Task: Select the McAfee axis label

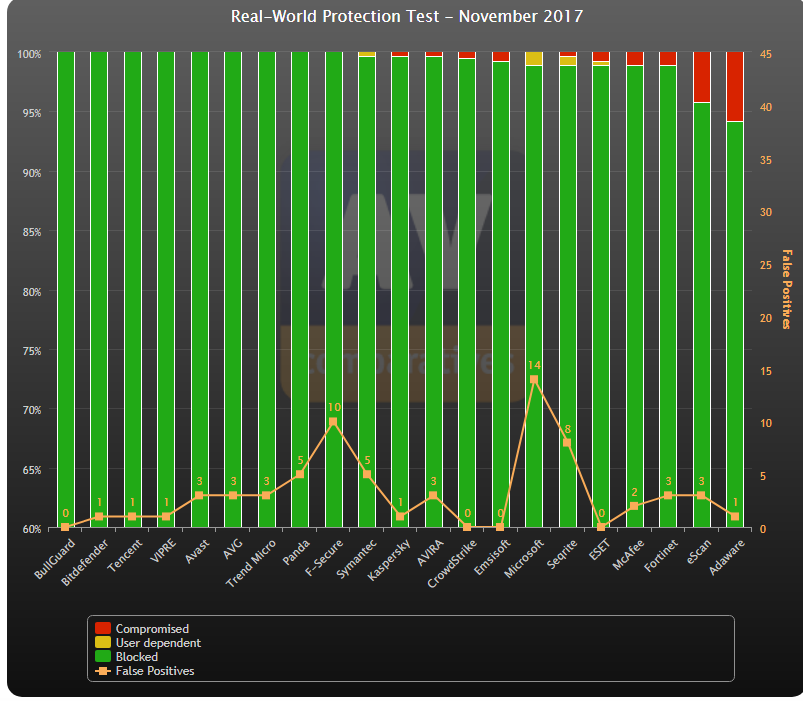Action: pyautogui.click(x=628, y=554)
